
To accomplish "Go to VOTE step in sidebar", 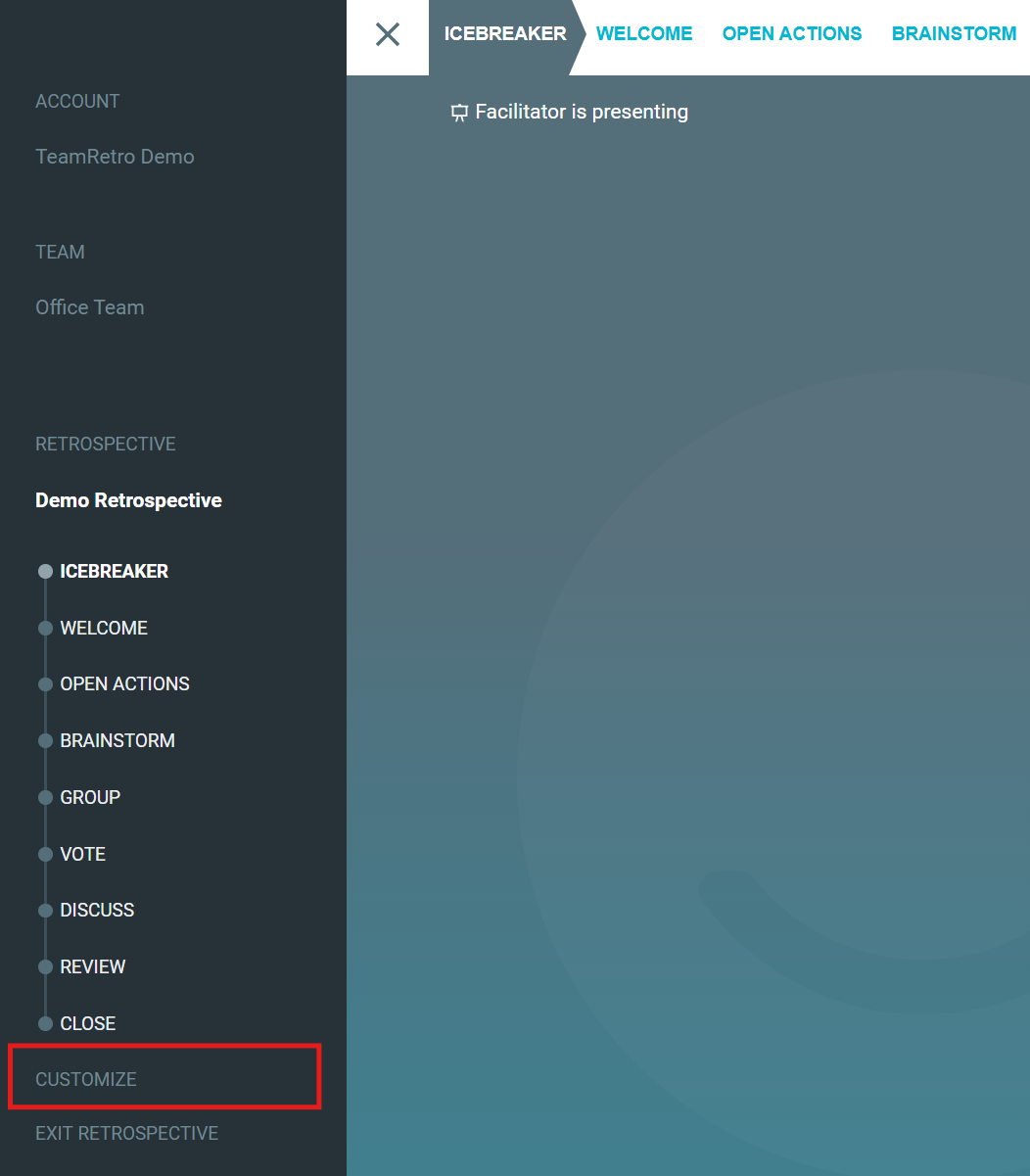I will (x=82, y=854).
